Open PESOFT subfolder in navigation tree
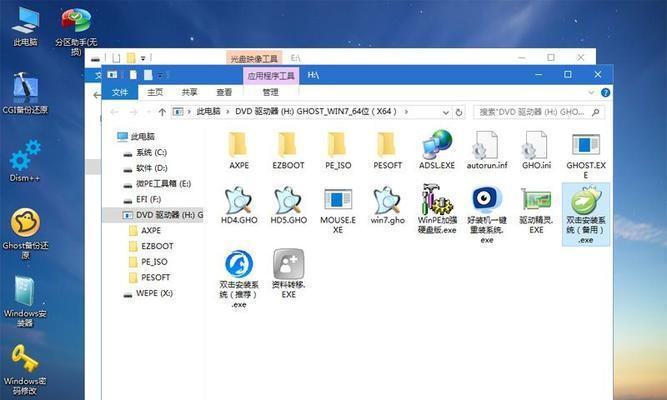 click(149, 277)
